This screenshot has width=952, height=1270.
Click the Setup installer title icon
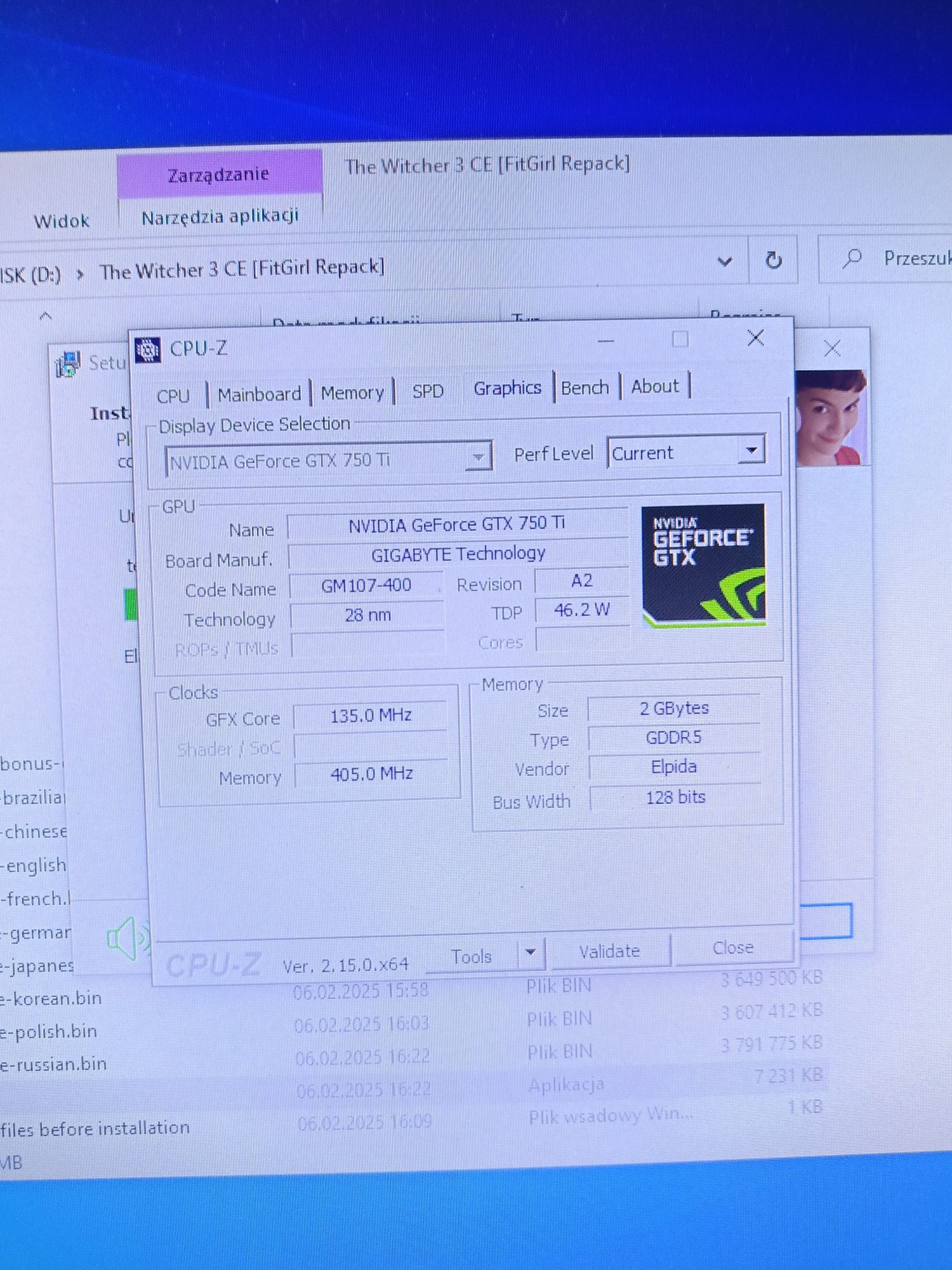point(67,364)
